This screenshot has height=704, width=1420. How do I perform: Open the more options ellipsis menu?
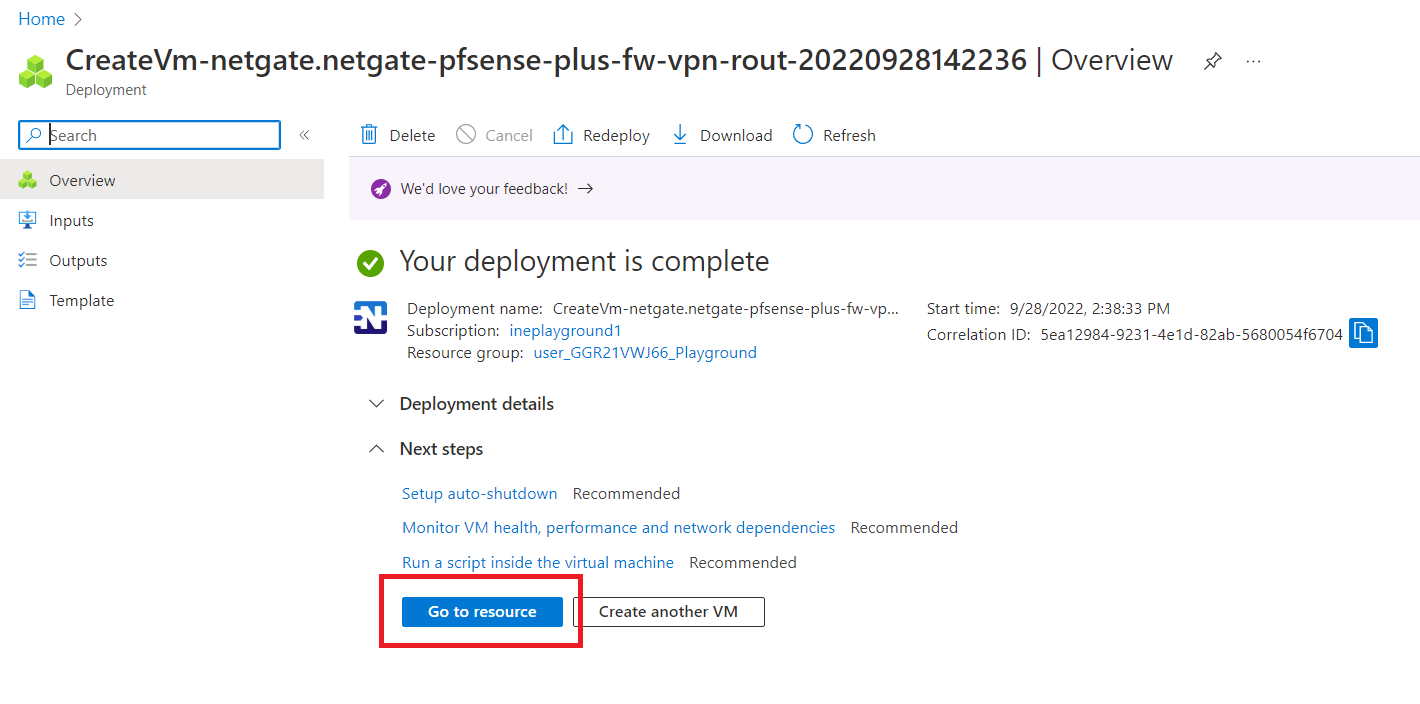[x=1253, y=61]
